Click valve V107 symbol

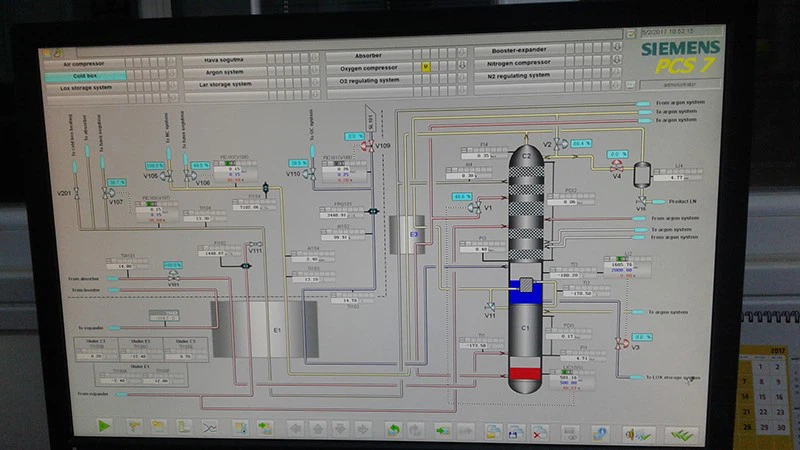point(108,193)
